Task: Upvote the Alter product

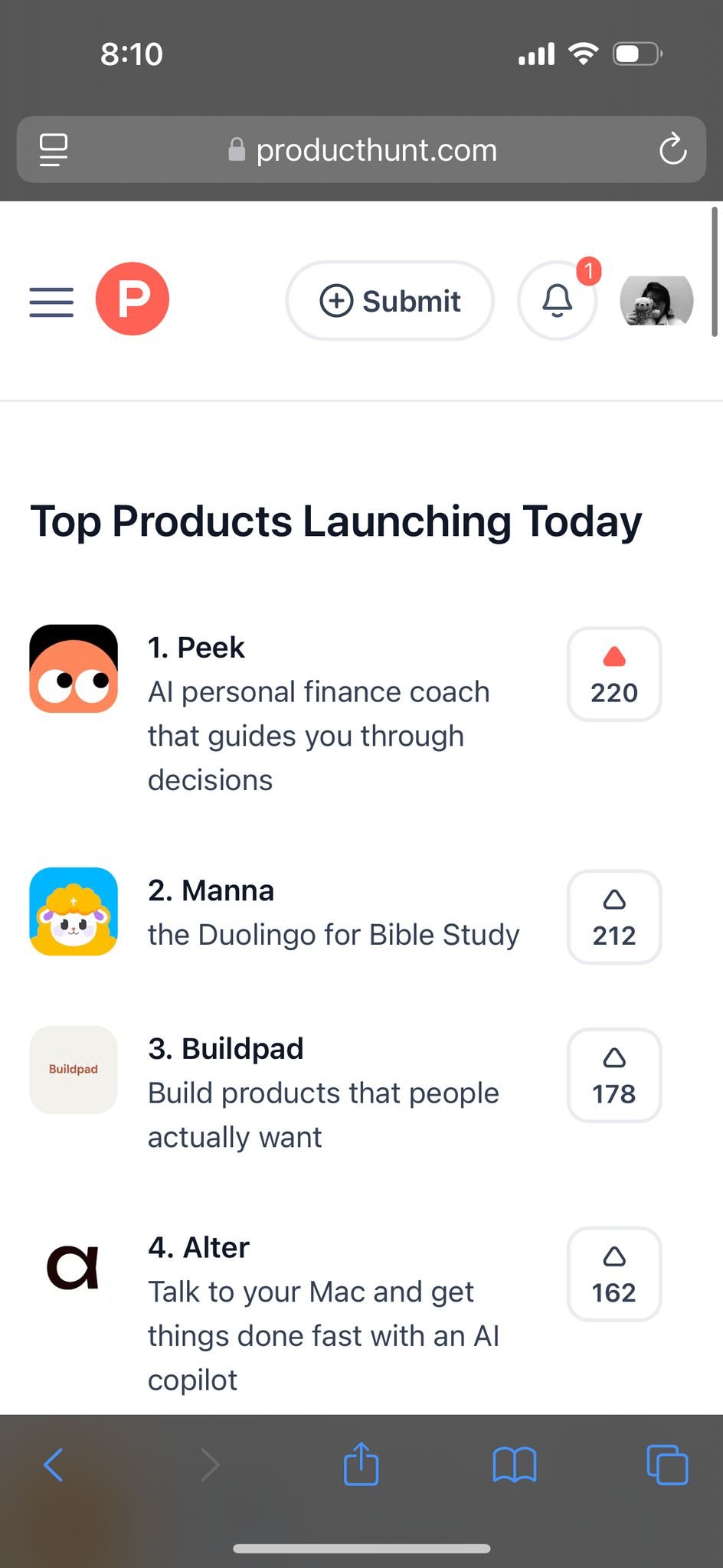Action: coord(614,1274)
